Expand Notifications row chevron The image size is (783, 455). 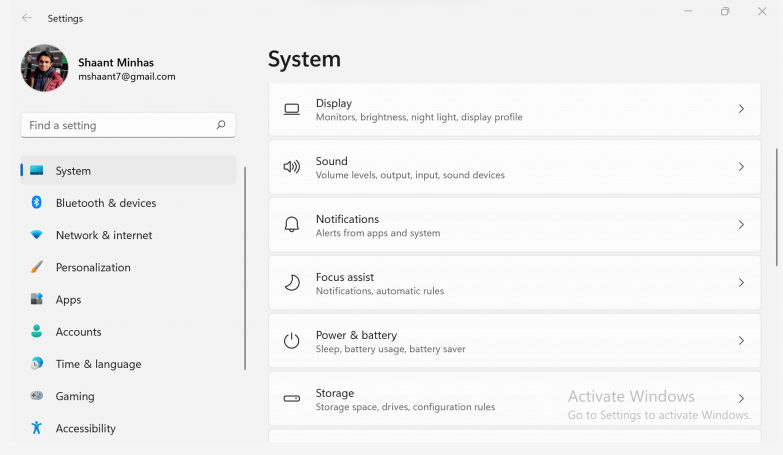[741, 225]
